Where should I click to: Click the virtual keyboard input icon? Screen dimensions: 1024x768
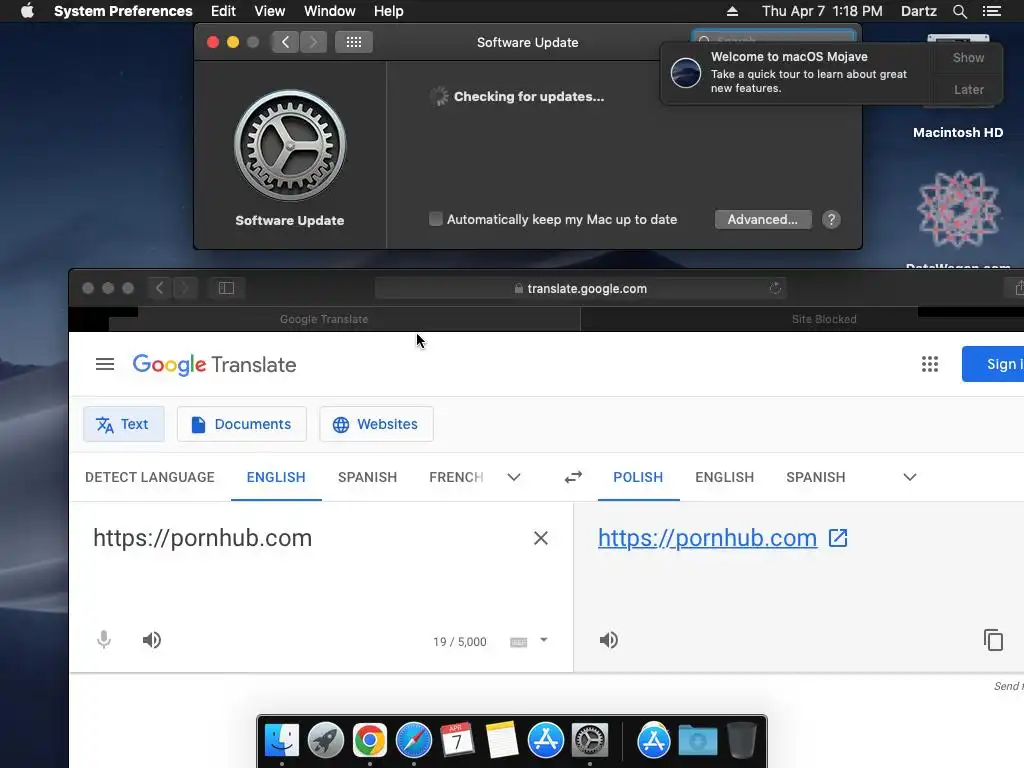pyautogui.click(x=519, y=642)
